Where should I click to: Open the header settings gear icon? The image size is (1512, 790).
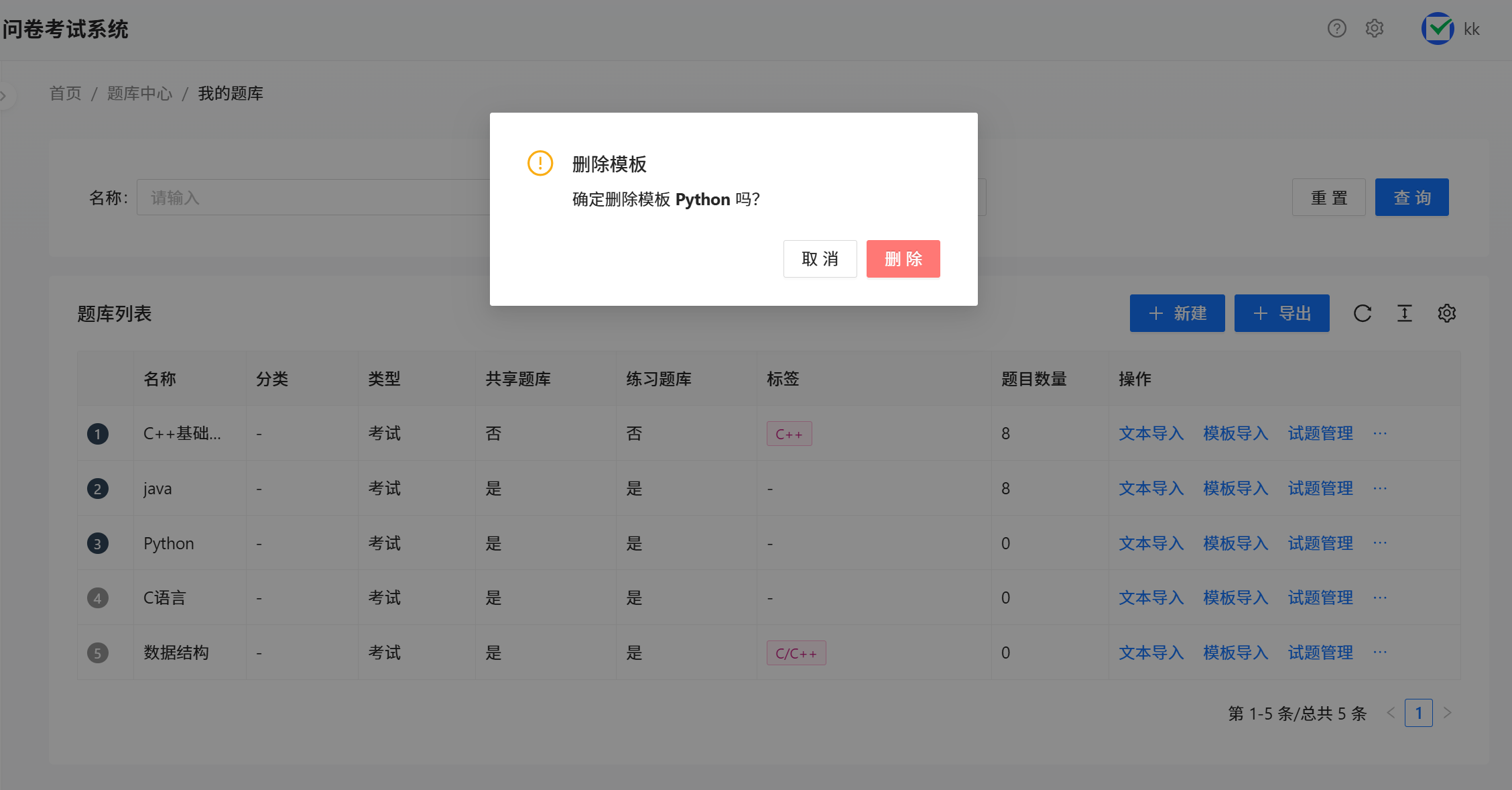1375,28
